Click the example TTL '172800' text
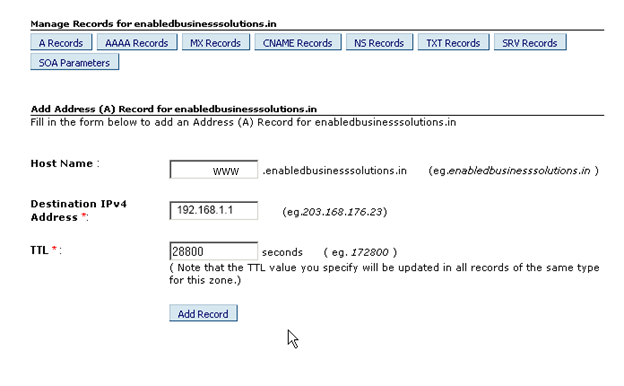 (369, 252)
